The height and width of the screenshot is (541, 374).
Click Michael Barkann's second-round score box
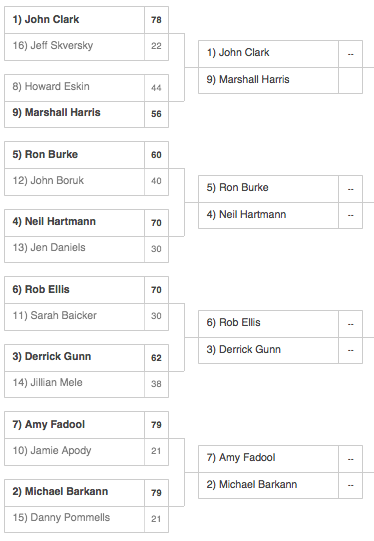350,485
